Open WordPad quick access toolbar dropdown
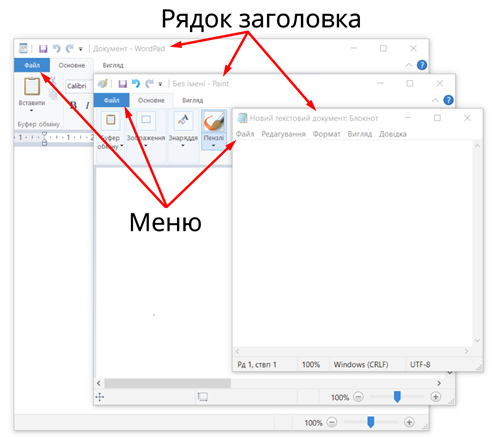 (x=81, y=49)
